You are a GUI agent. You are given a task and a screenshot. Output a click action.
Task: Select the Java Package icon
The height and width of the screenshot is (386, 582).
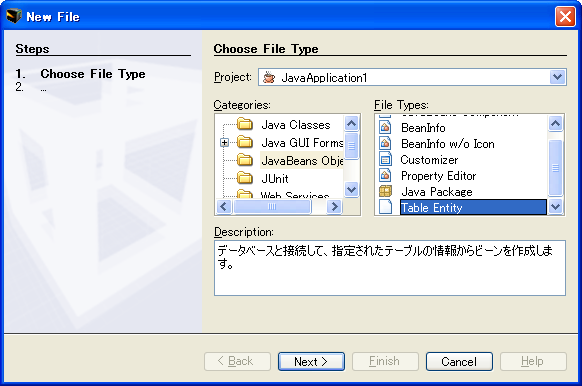[385, 192]
